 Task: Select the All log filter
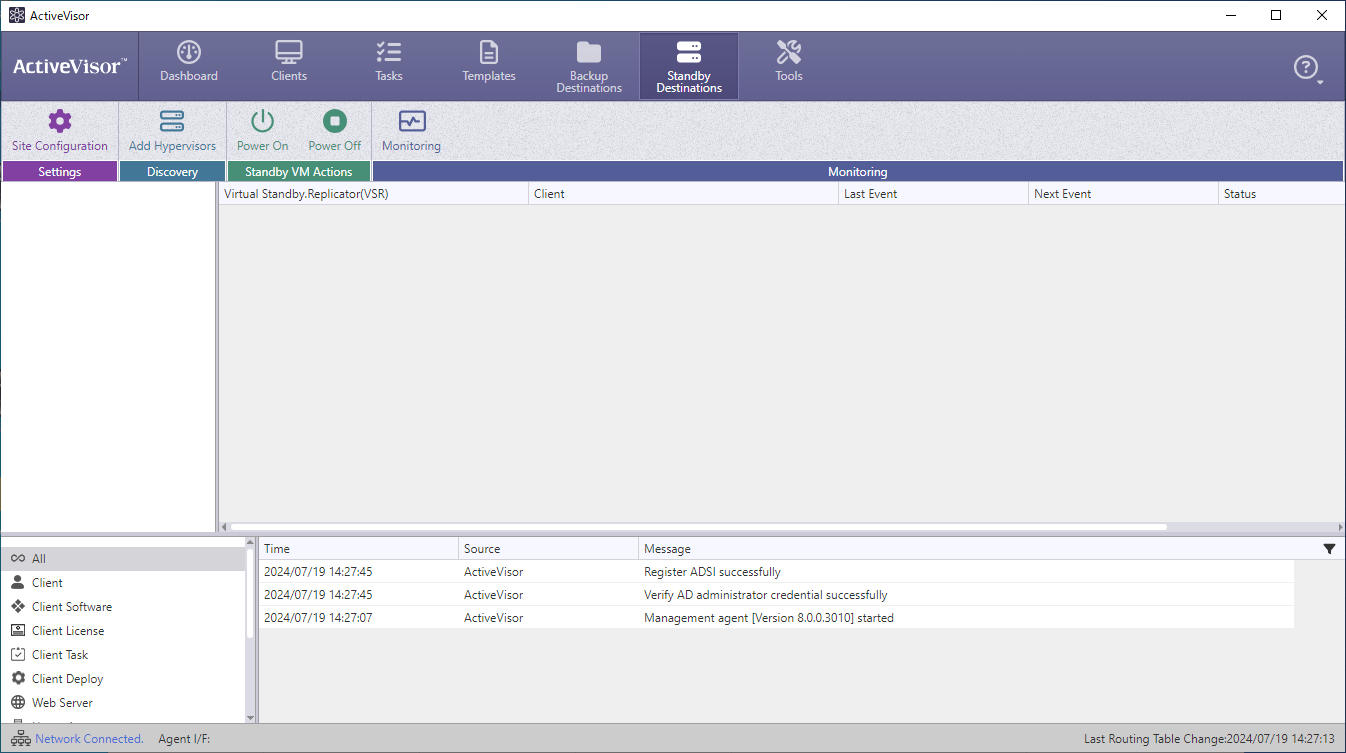tap(123, 559)
